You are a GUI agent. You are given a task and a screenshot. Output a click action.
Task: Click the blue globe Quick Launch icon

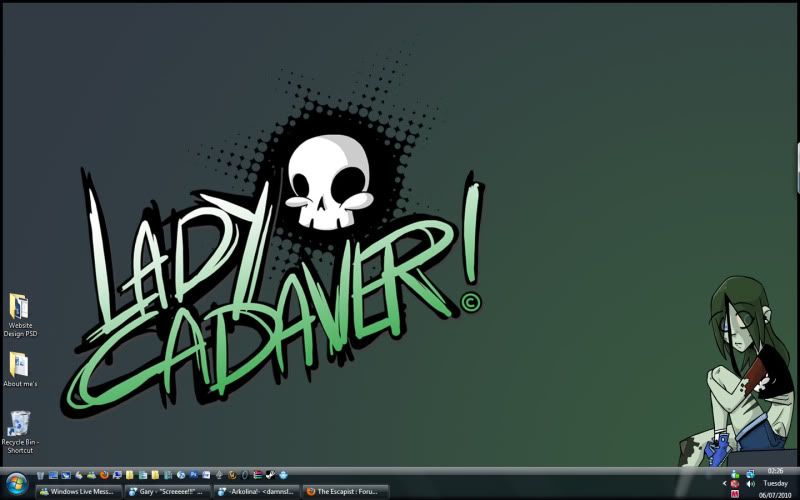click(x=181, y=475)
